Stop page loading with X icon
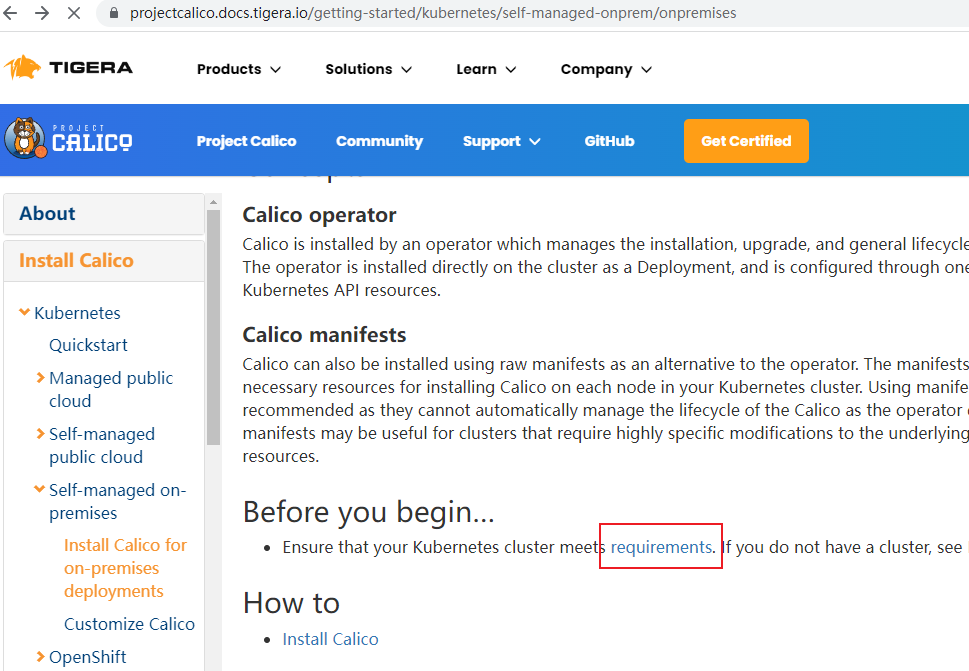Image resolution: width=969 pixels, height=671 pixels. coord(77,14)
